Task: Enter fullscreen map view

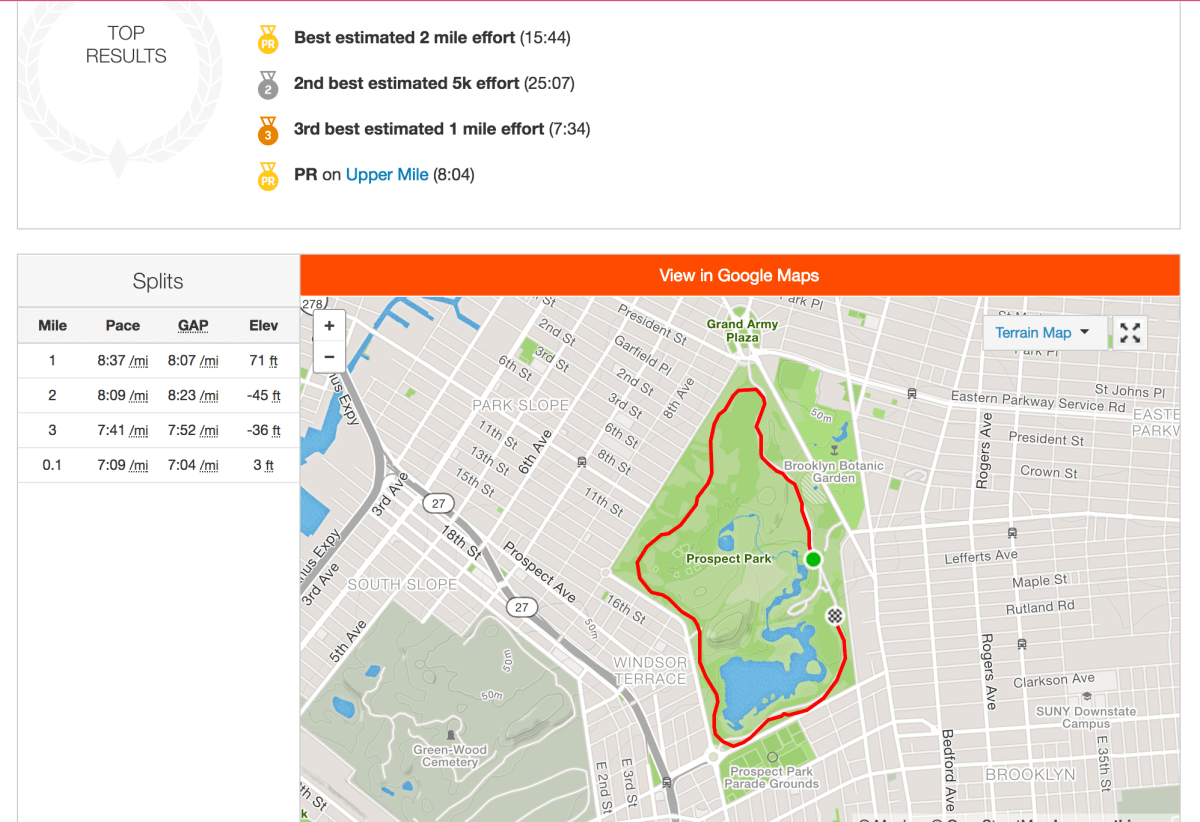Action: (1130, 333)
